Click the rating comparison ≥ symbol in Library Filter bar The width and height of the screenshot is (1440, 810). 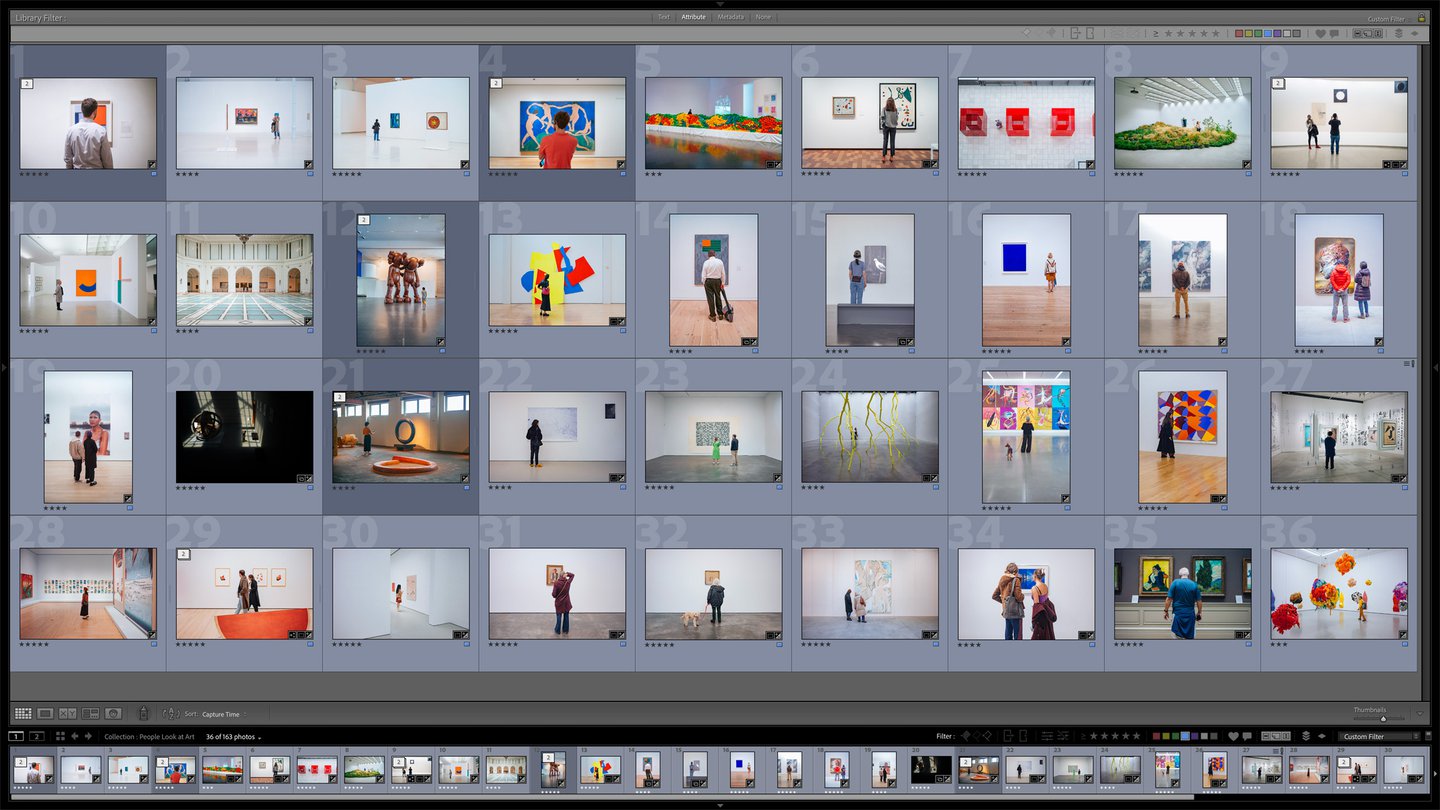(x=1156, y=33)
